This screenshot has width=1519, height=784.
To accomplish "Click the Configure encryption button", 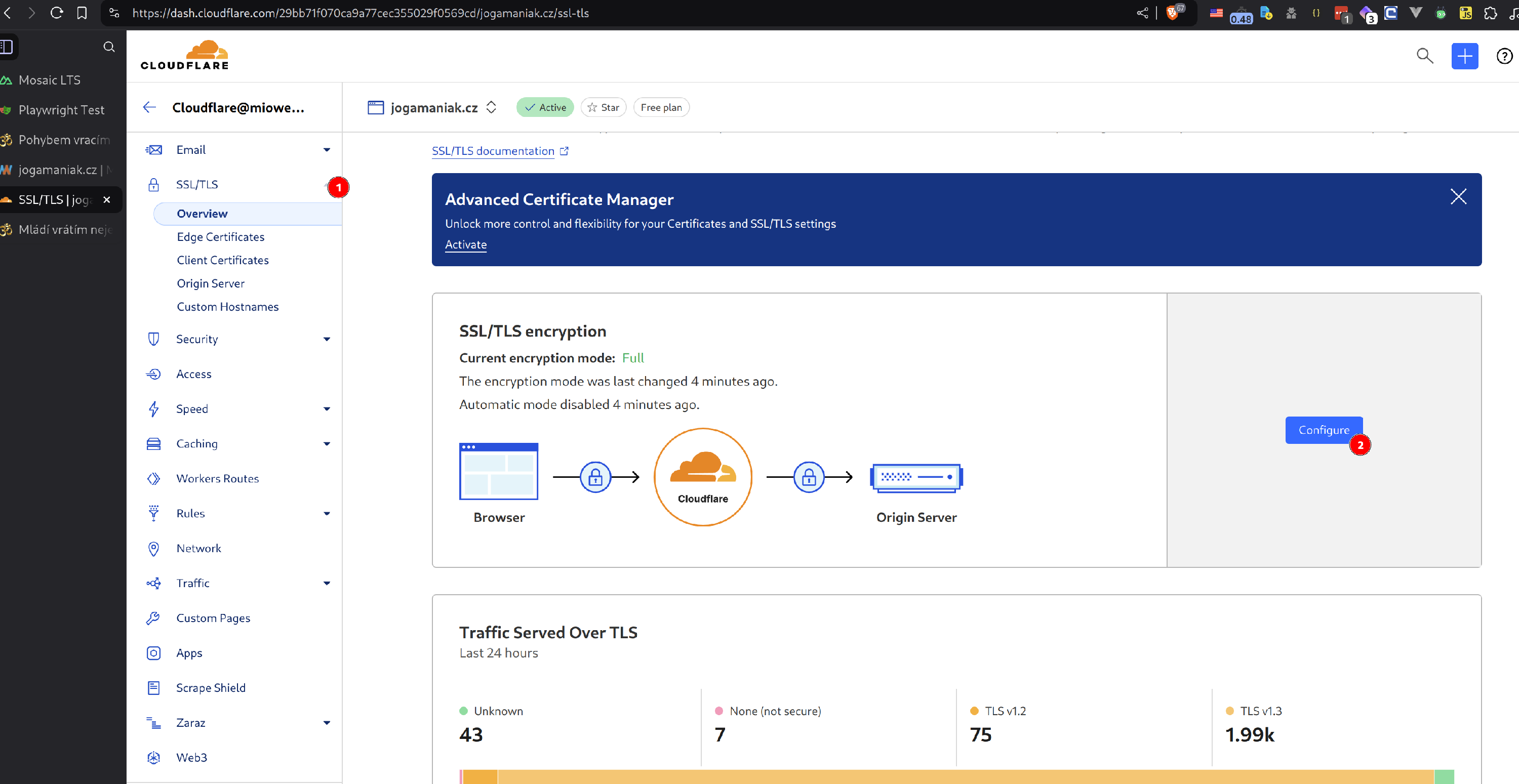I will pos(1323,430).
